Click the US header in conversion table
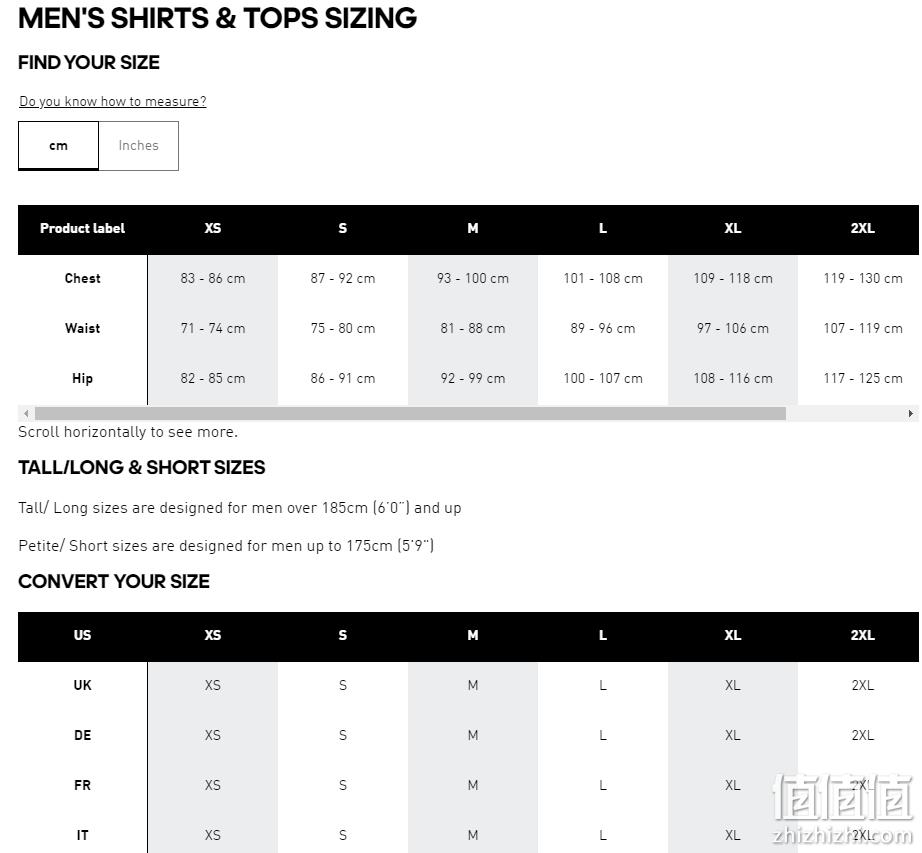922x853 pixels. (x=82, y=635)
